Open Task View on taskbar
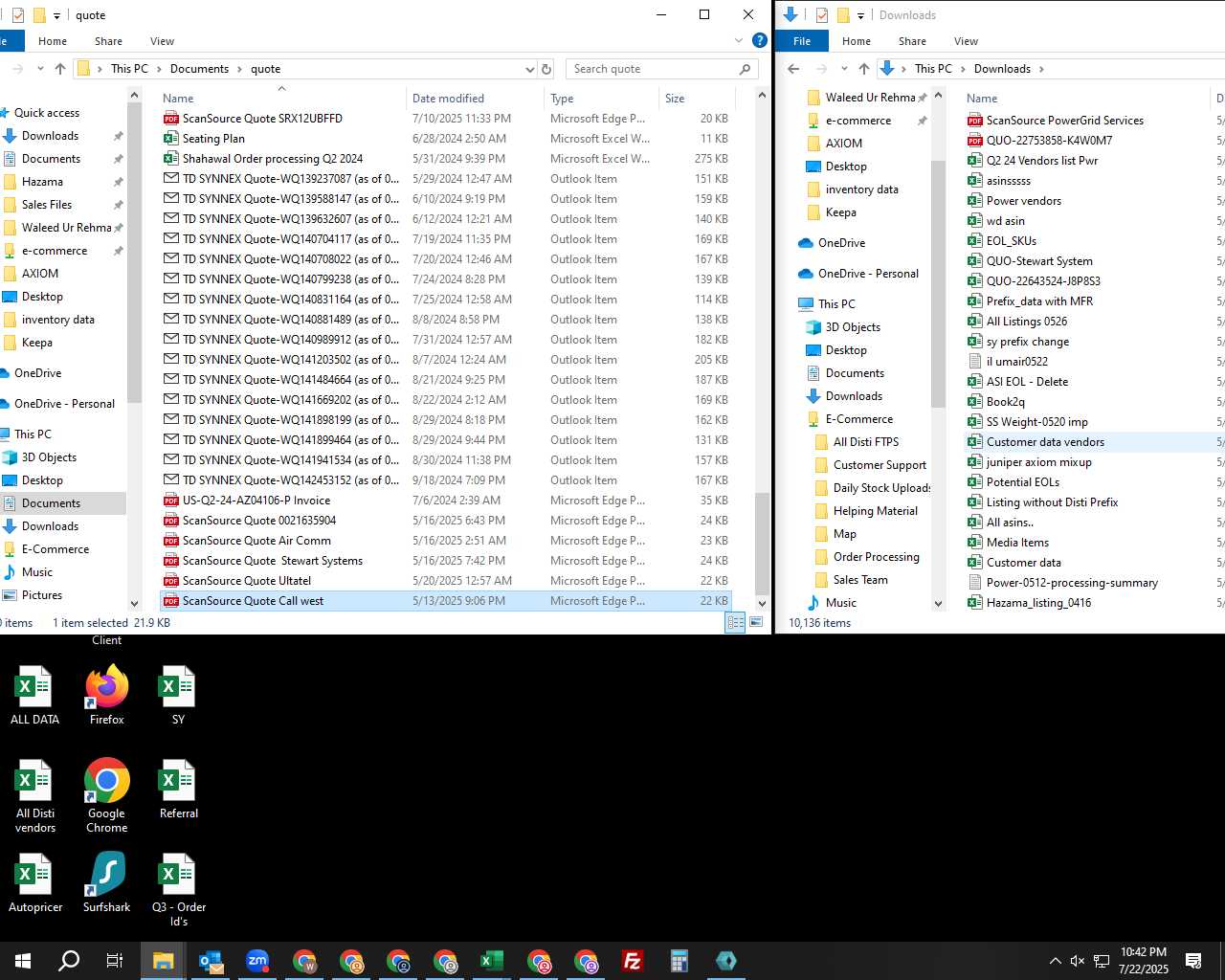 pyautogui.click(x=115, y=961)
